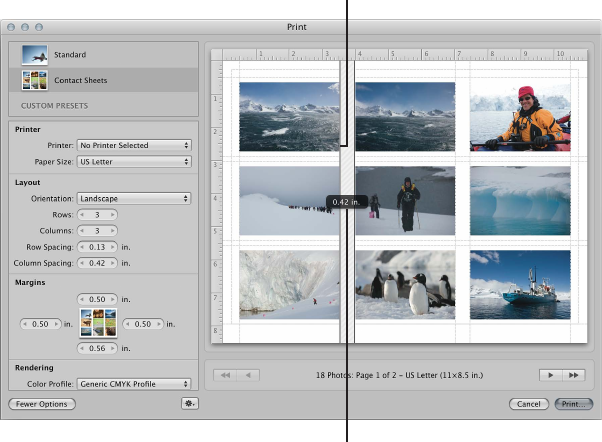Select the Contact Sheets preset

(80, 80)
